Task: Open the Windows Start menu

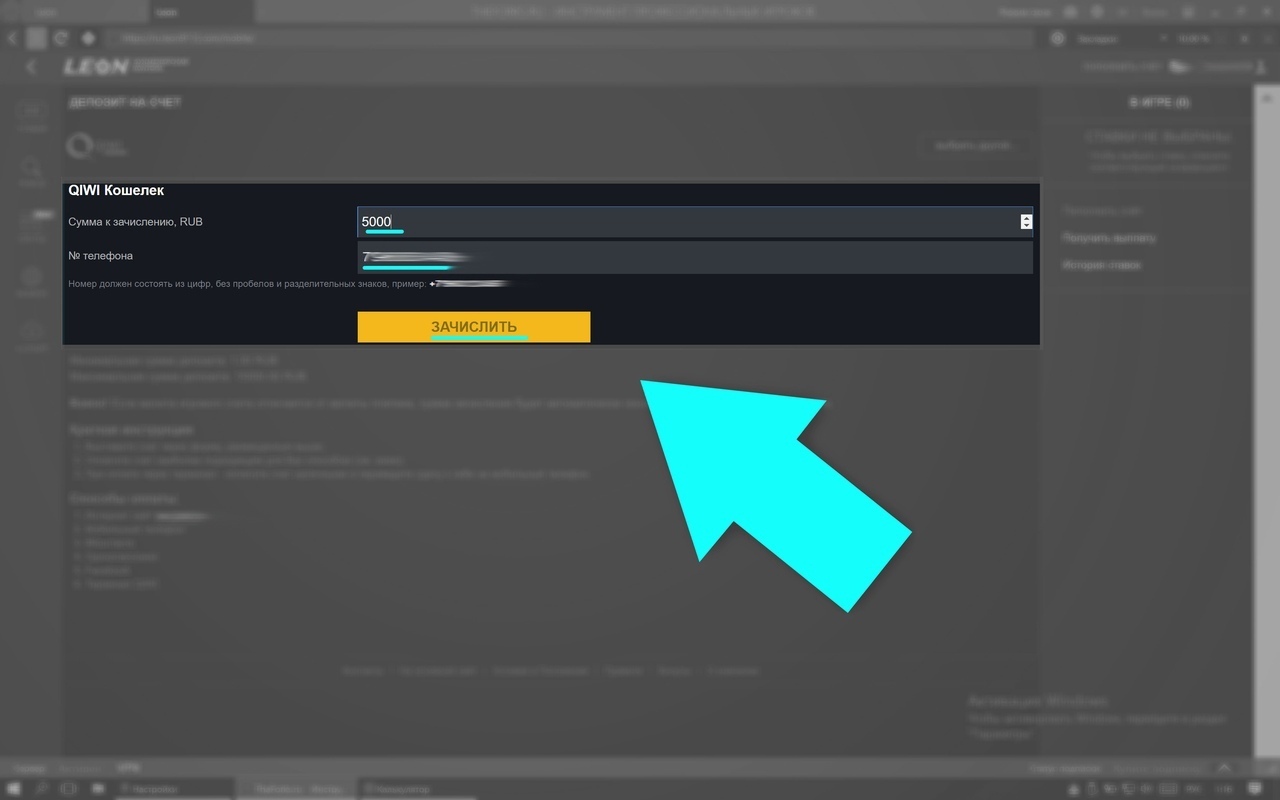Action: point(14,789)
